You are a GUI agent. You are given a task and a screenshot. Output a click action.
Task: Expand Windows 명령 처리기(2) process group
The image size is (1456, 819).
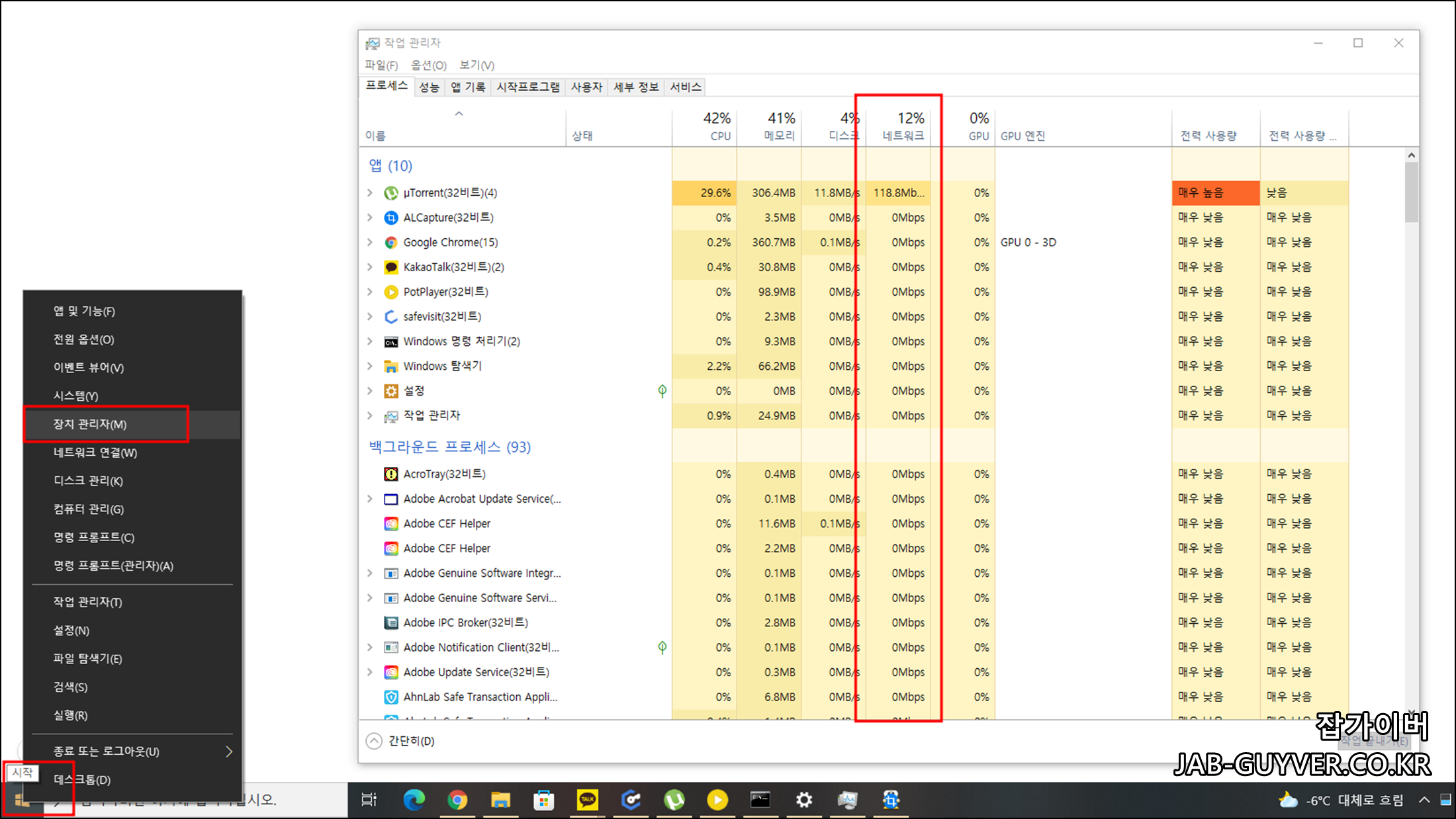pyautogui.click(x=370, y=341)
